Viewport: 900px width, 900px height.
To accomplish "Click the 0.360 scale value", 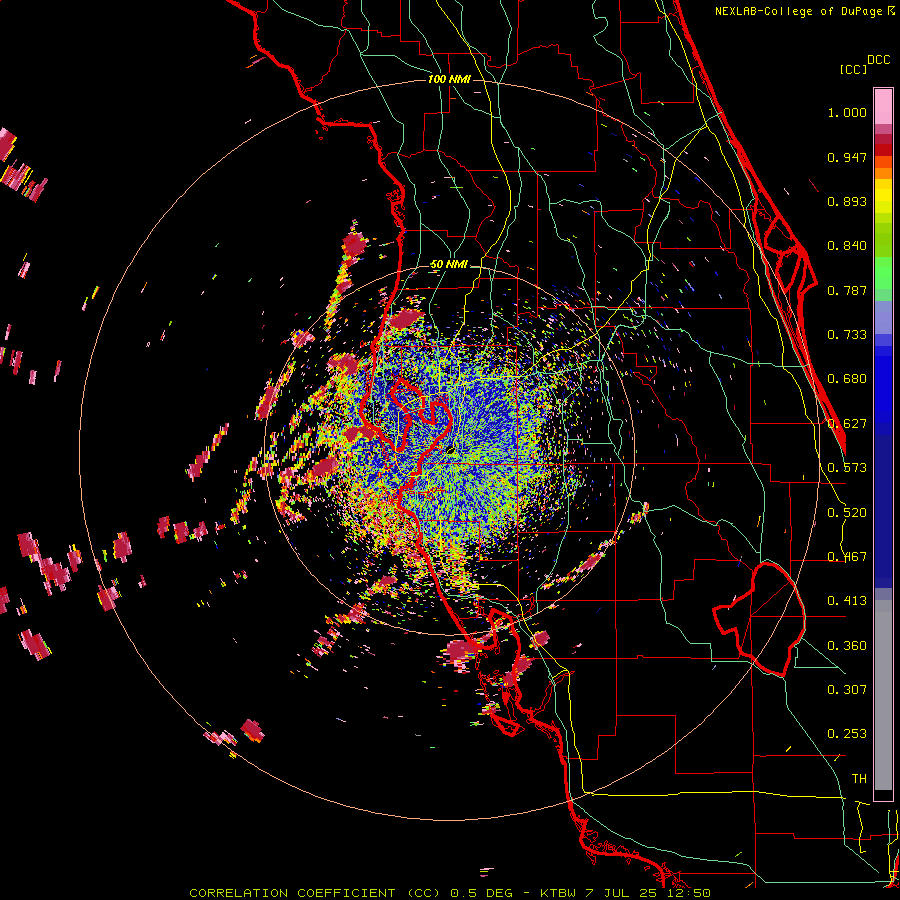I will click(x=847, y=646).
